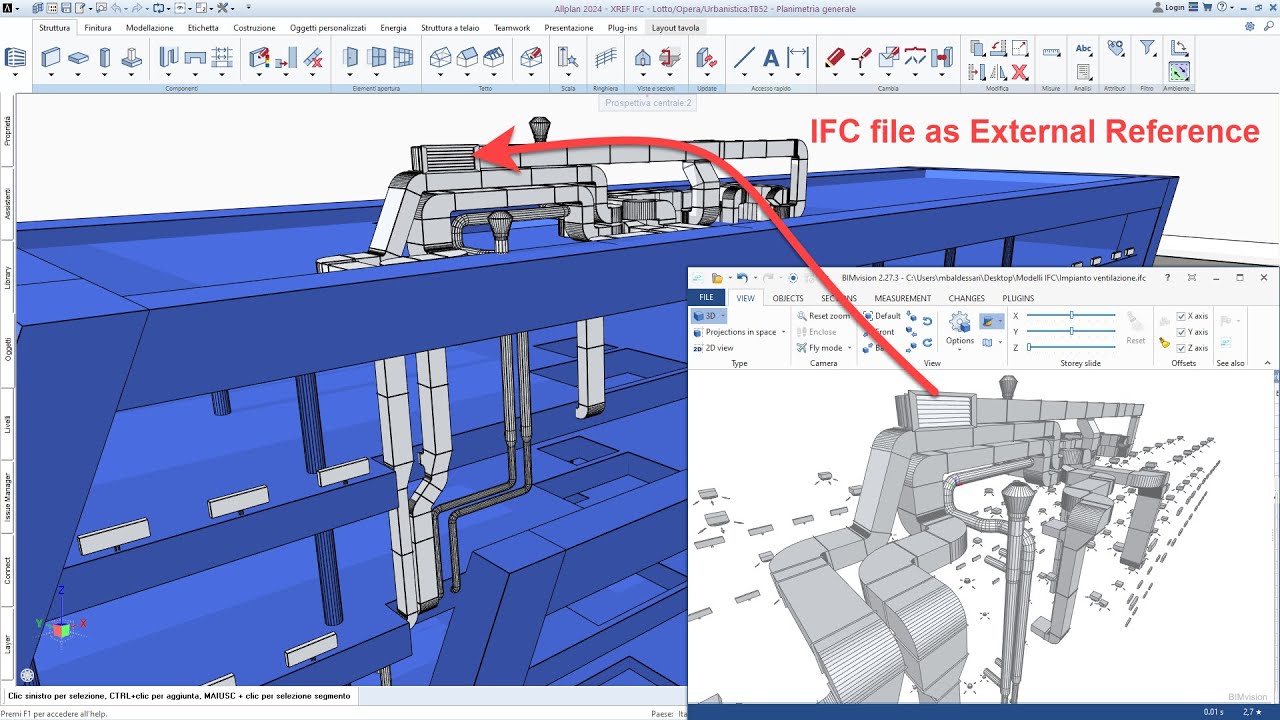1280x720 pixels.
Task: Click the rotate left icon in BIMvision View
Action: point(927,321)
